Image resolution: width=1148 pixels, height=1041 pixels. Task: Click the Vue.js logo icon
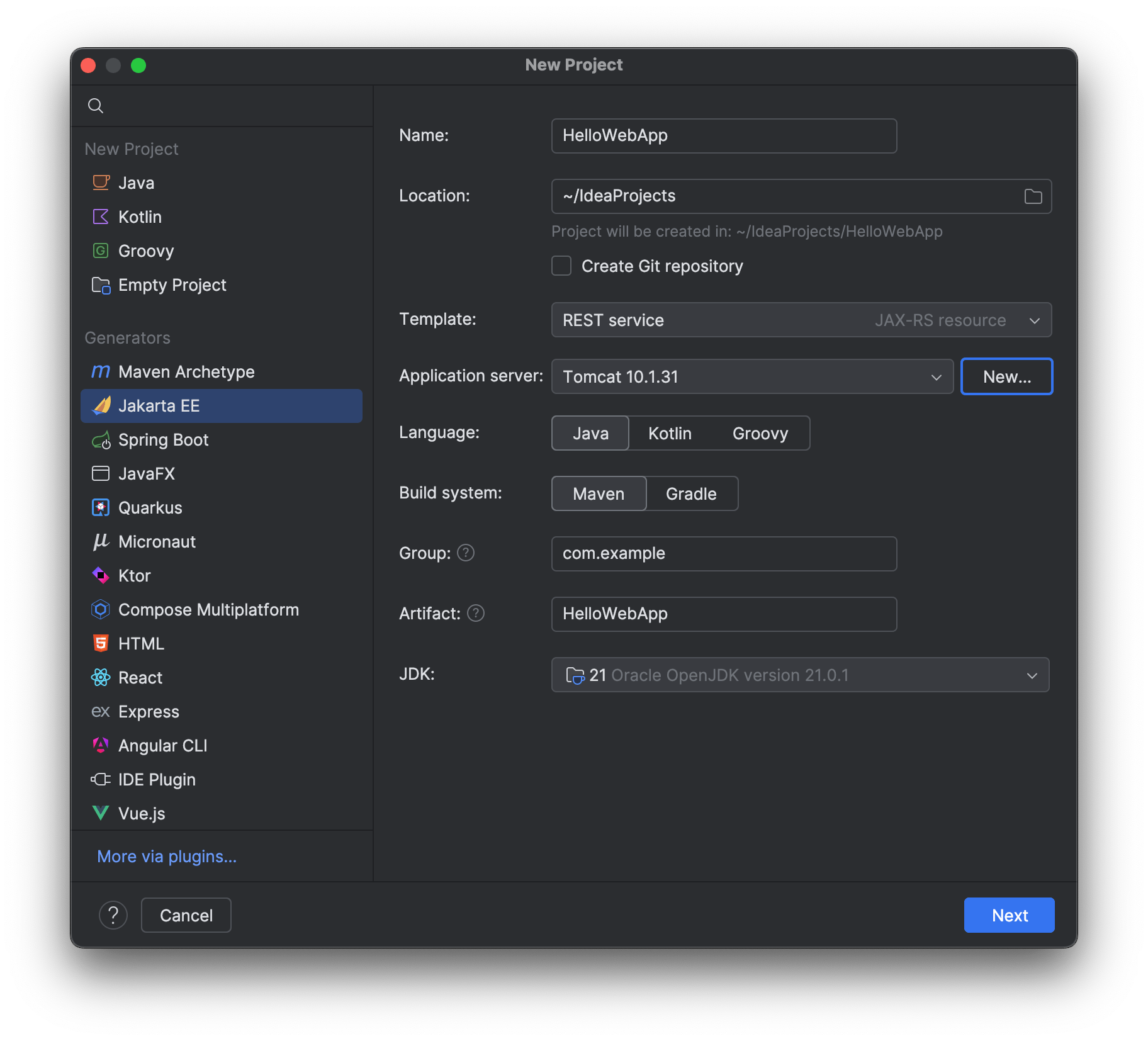pos(101,813)
